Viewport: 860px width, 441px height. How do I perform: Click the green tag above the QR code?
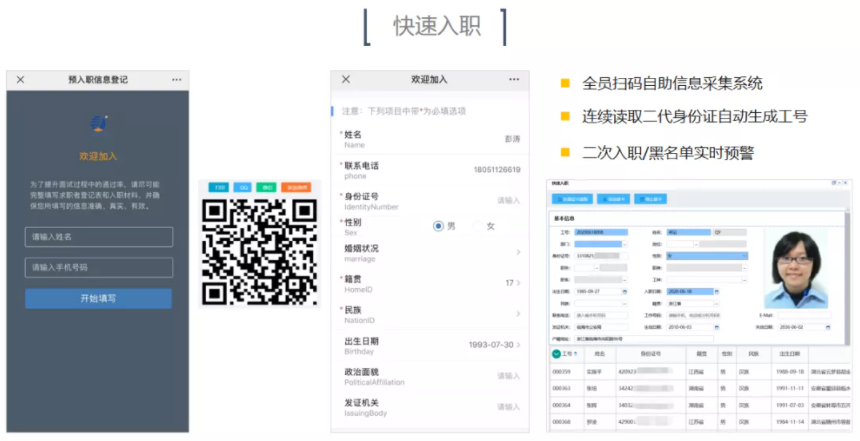point(266,187)
